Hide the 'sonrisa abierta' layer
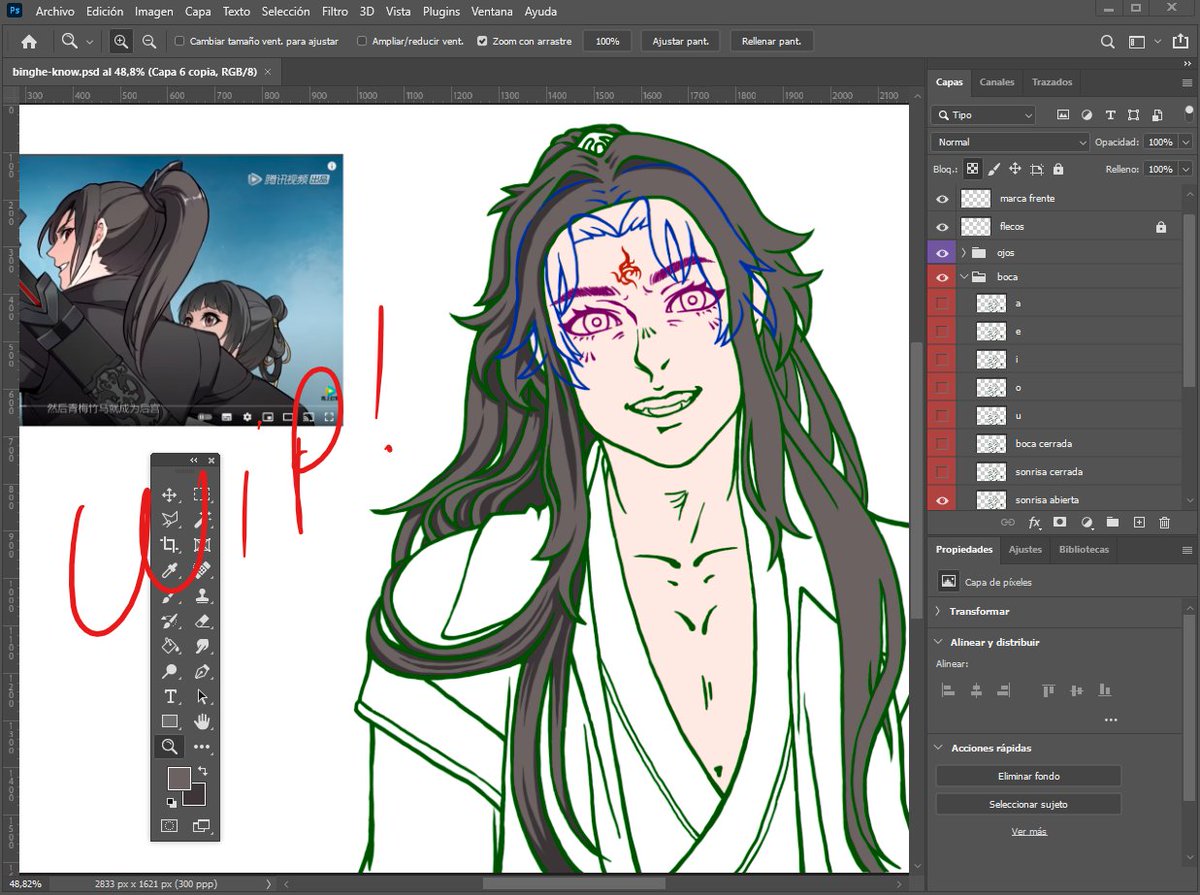This screenshot has width=1200, height=895. [942, 499]
